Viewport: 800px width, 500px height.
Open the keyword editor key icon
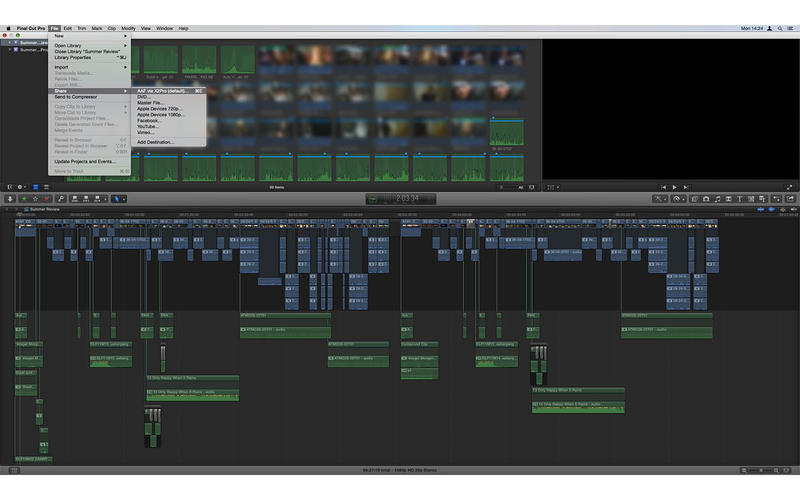(60, 199)
